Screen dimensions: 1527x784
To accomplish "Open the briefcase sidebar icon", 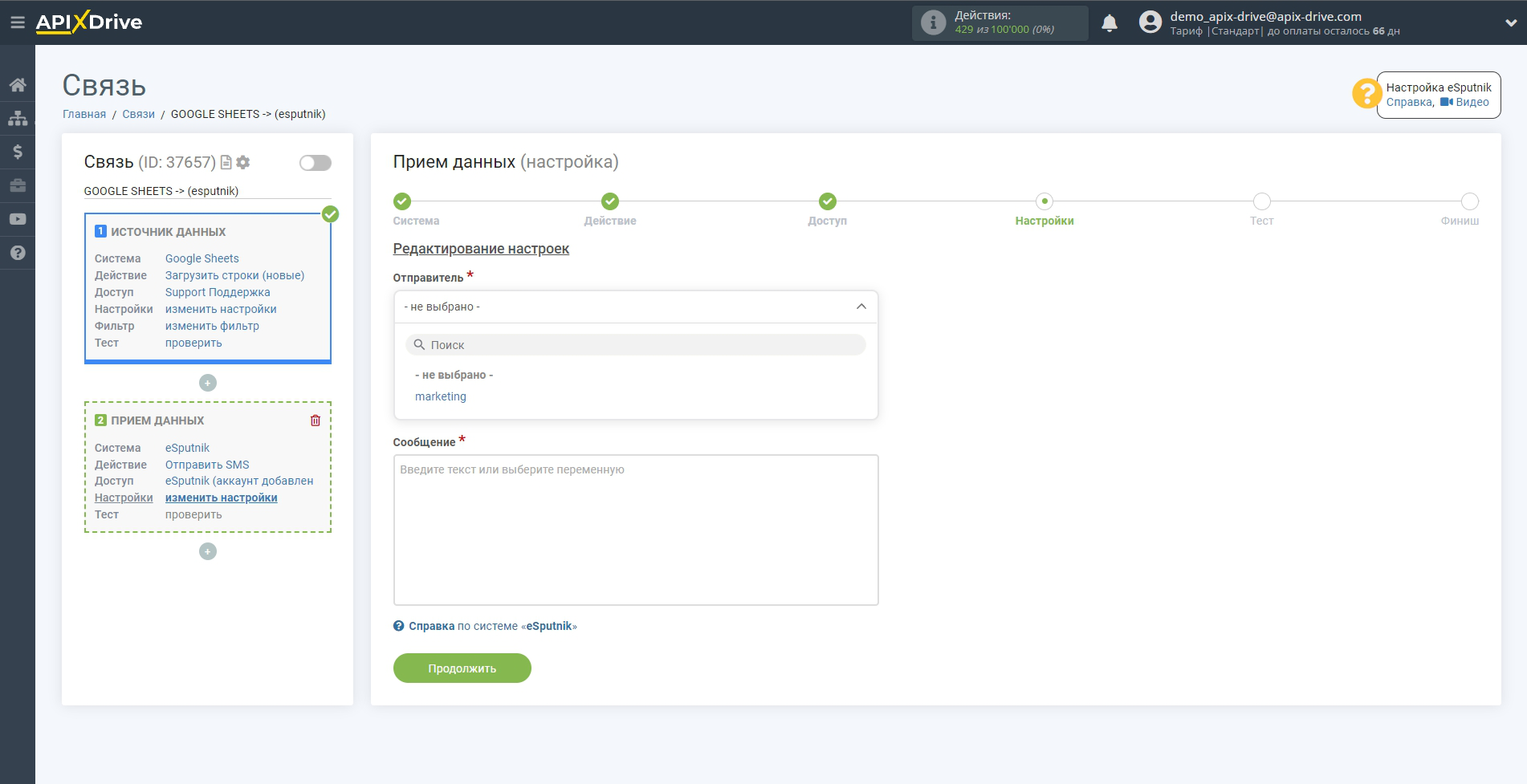I will click(x=18, y=185).
